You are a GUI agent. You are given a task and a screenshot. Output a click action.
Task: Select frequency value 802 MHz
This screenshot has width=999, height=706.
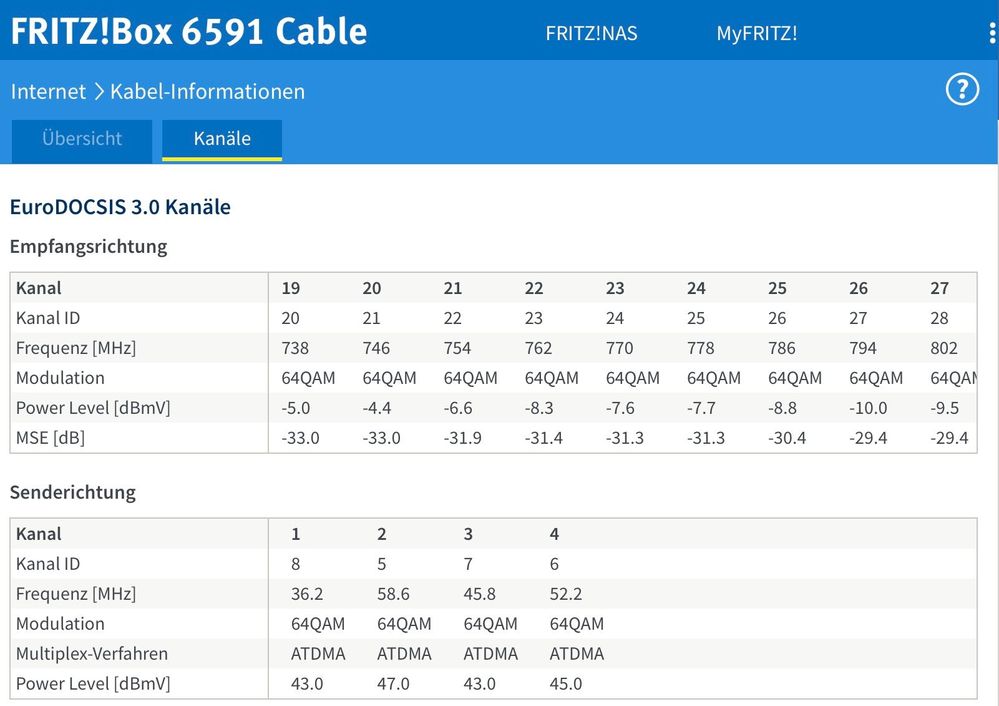coord(944,348)
